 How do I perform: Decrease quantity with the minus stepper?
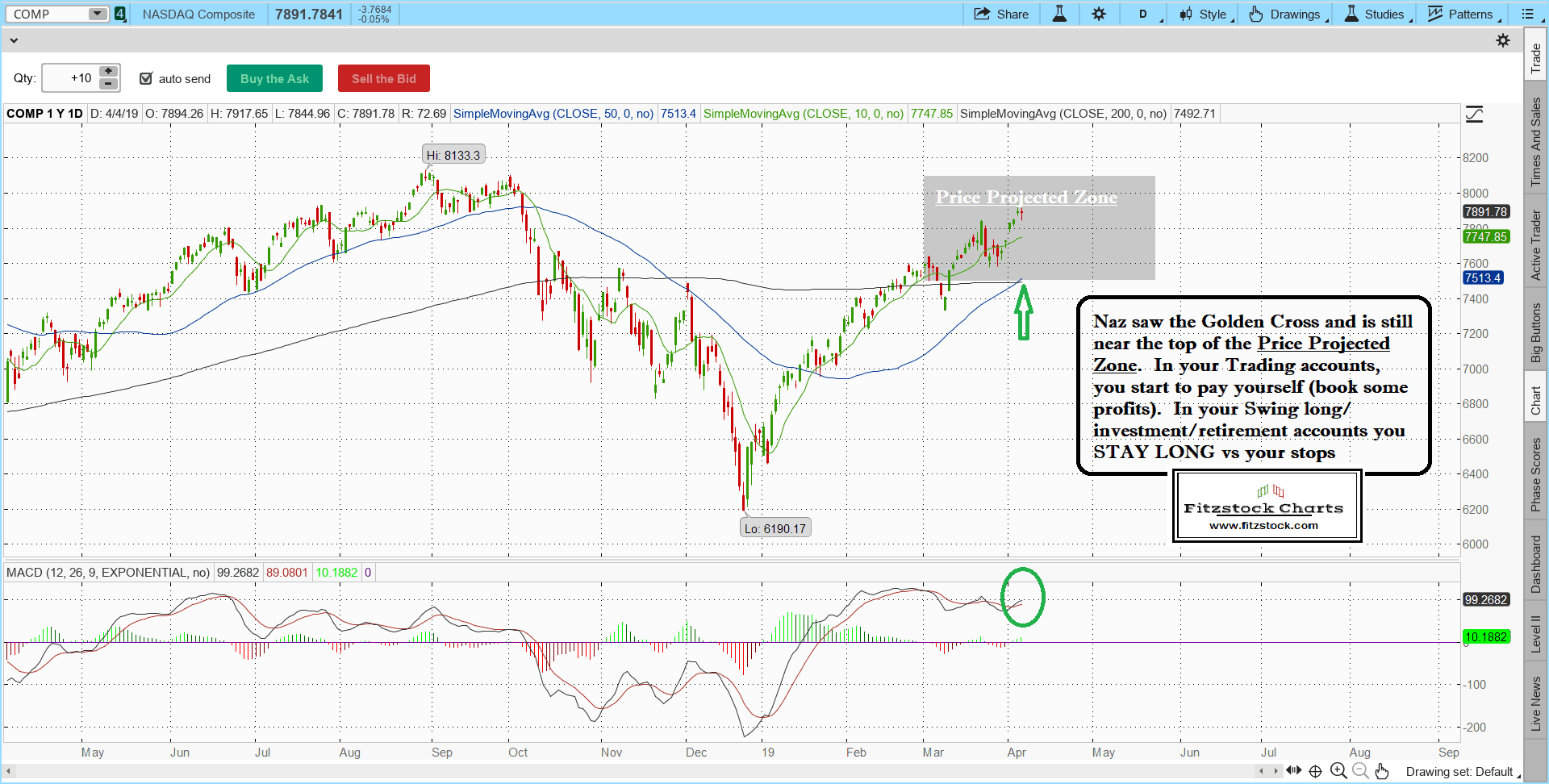(x=108, y=84)
